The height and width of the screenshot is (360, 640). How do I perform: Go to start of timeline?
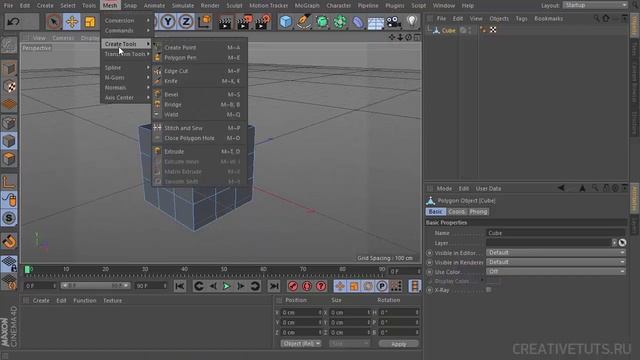(180, 286)
